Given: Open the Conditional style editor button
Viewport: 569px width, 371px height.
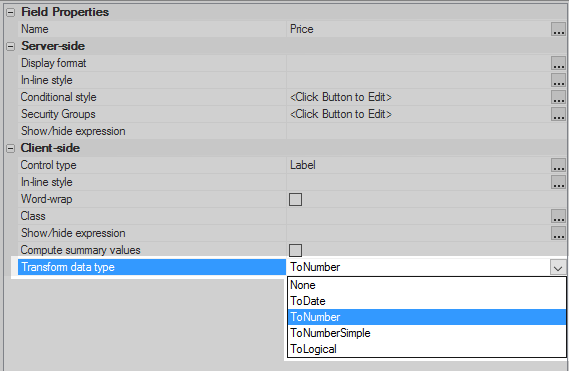Looking at the screenshot, I should tap(558, 97).
